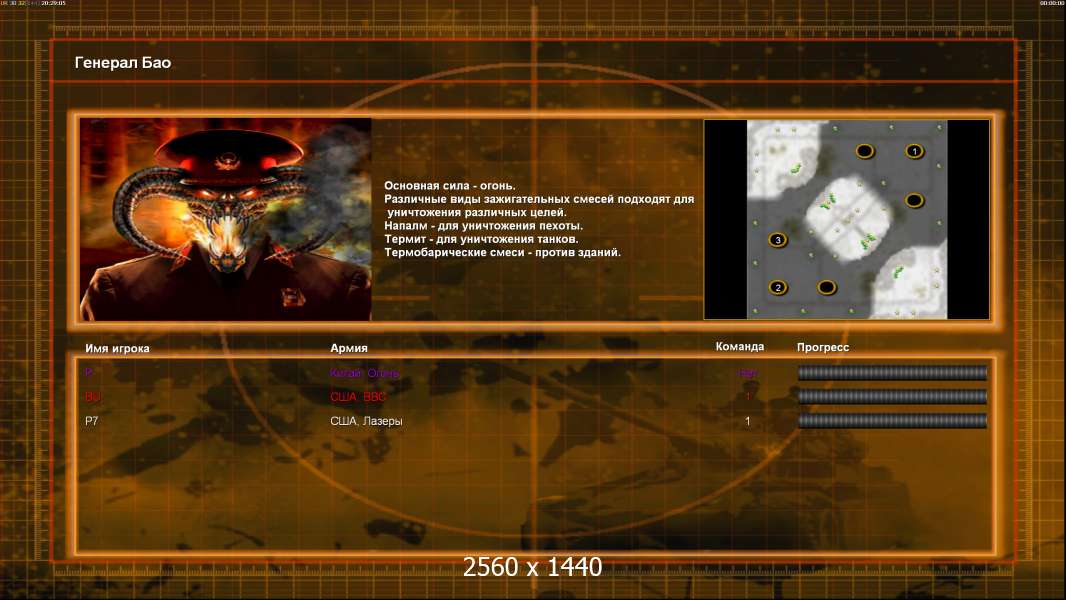This screenshot has width=1066, height=600.
Task: Click the loading progress bar for player P7
Action: (892, 421)
